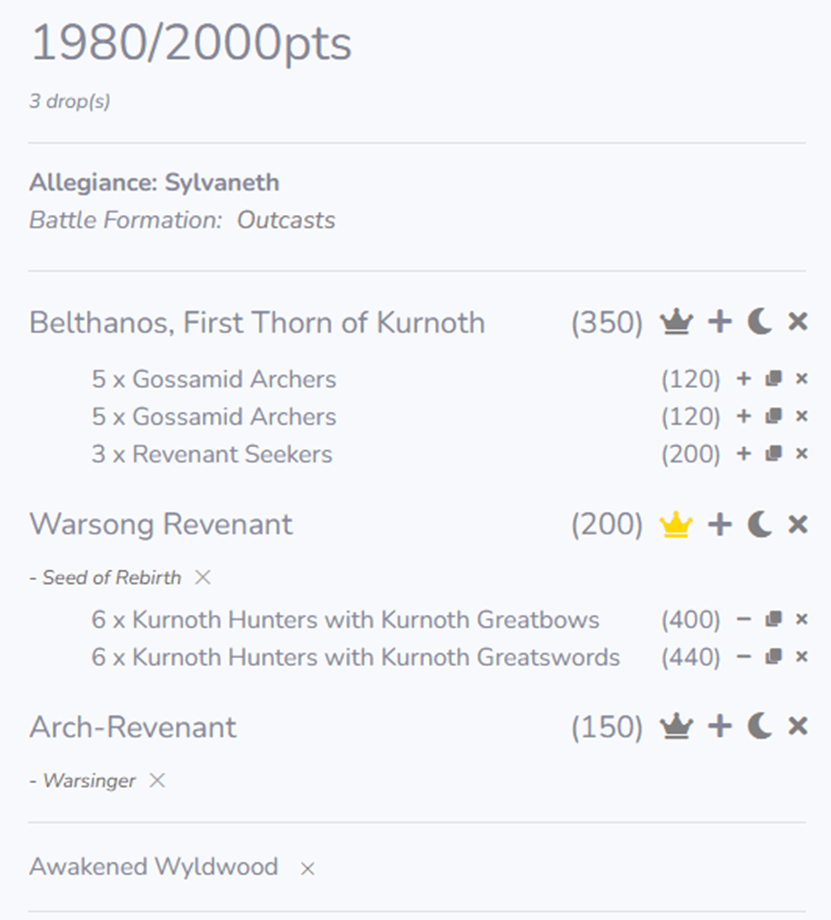
Task: Select the Warsong Revenant hero entry
Action: point(161,524)
